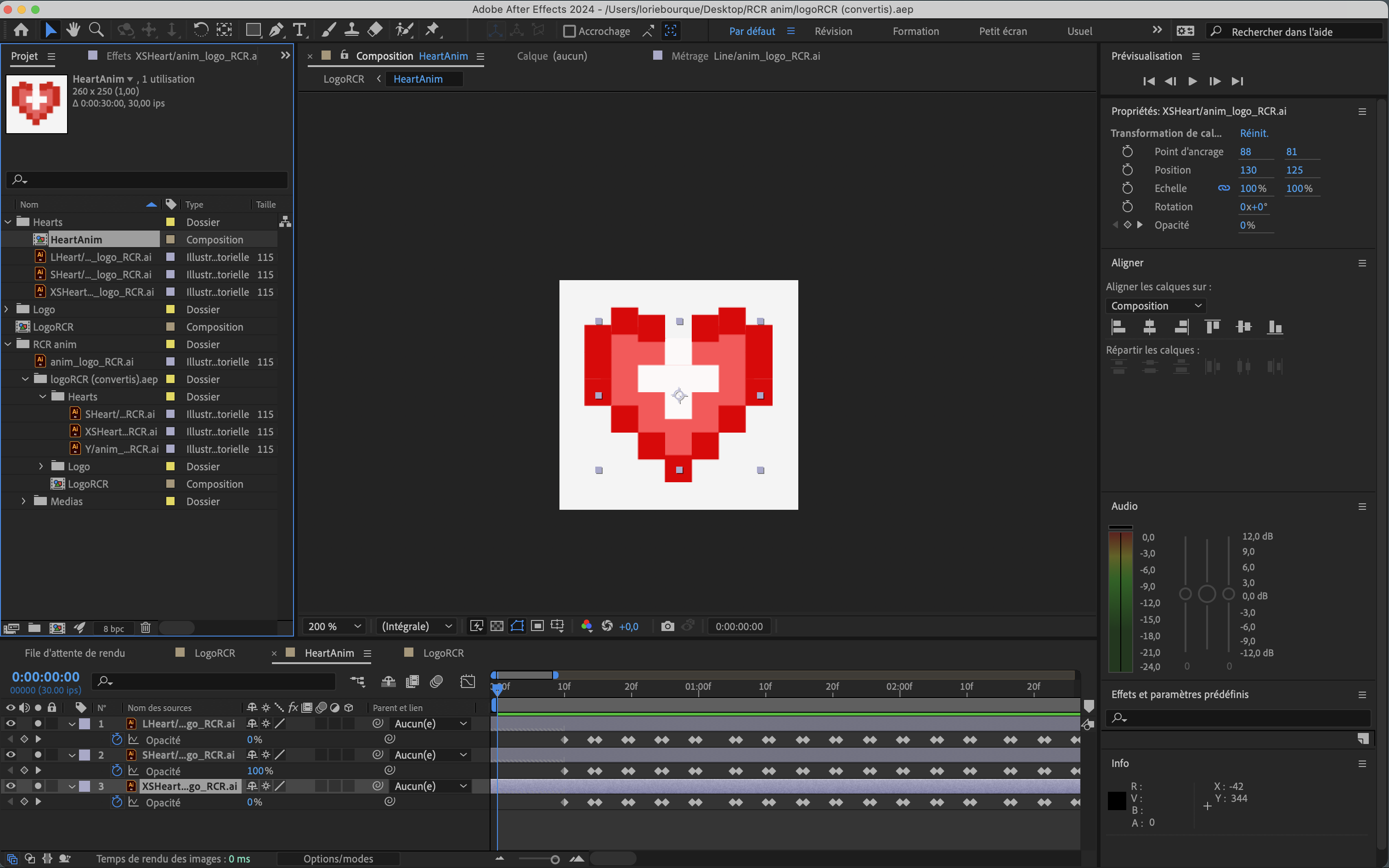Reset exposure in the viewer
Viewport: 1389px width, 868px height.
607,626
